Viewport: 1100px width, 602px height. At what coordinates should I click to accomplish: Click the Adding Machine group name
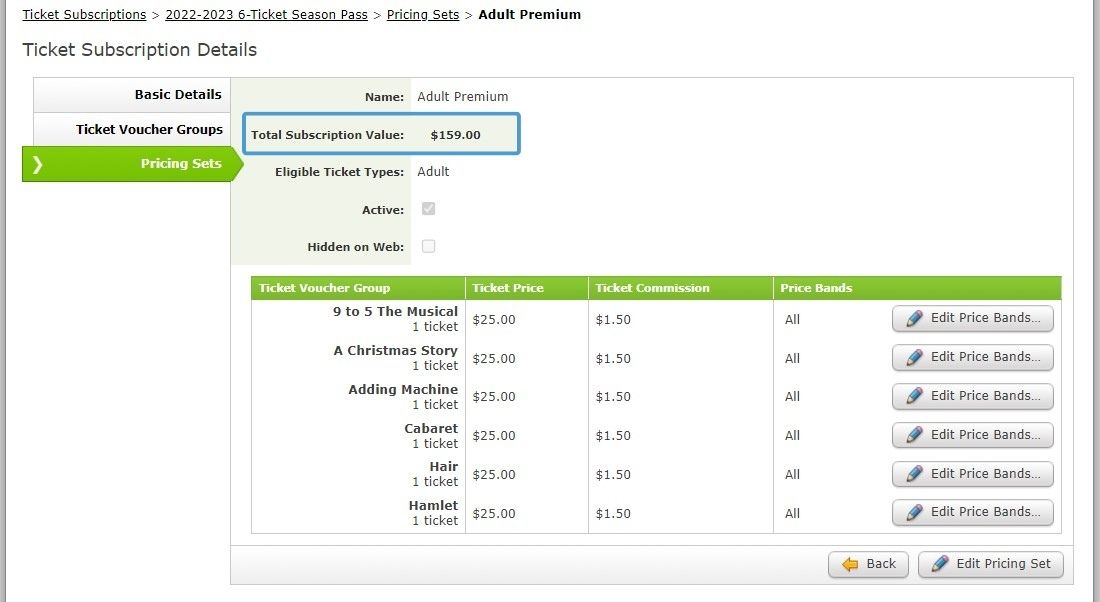tap(403, 389)
